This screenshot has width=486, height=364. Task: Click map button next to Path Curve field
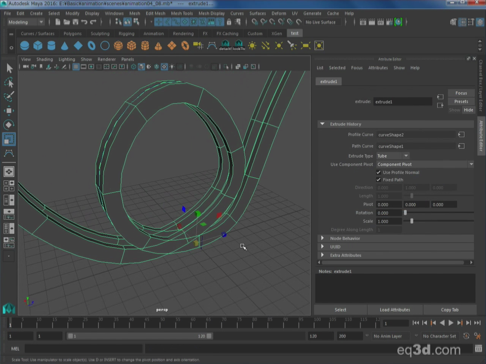[x=461, y=146]
